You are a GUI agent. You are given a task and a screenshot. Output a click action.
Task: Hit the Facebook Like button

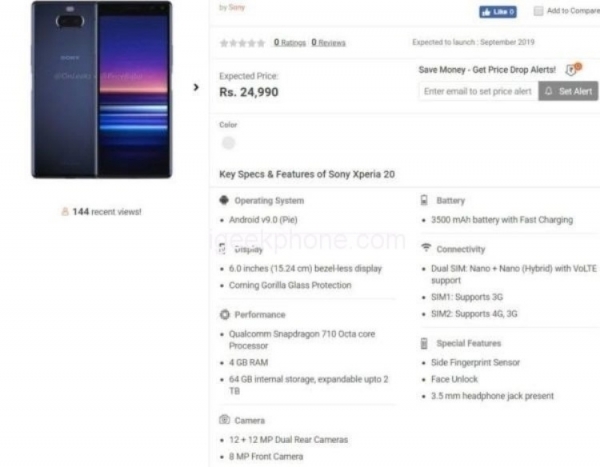(x=498, y=12)
